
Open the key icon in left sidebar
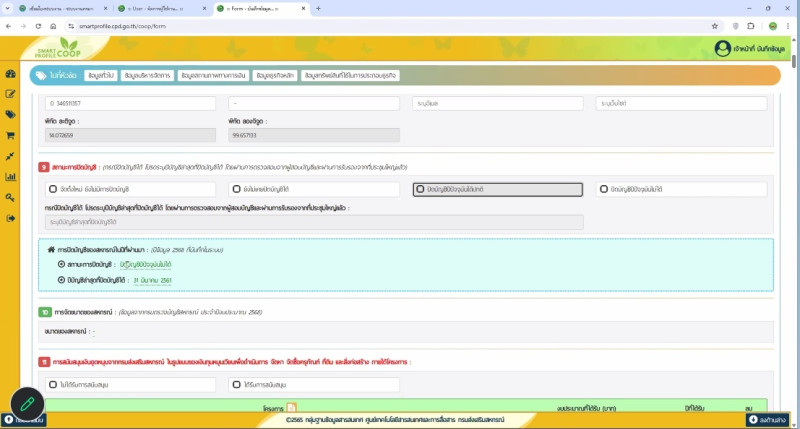click(x=10, y=197)
